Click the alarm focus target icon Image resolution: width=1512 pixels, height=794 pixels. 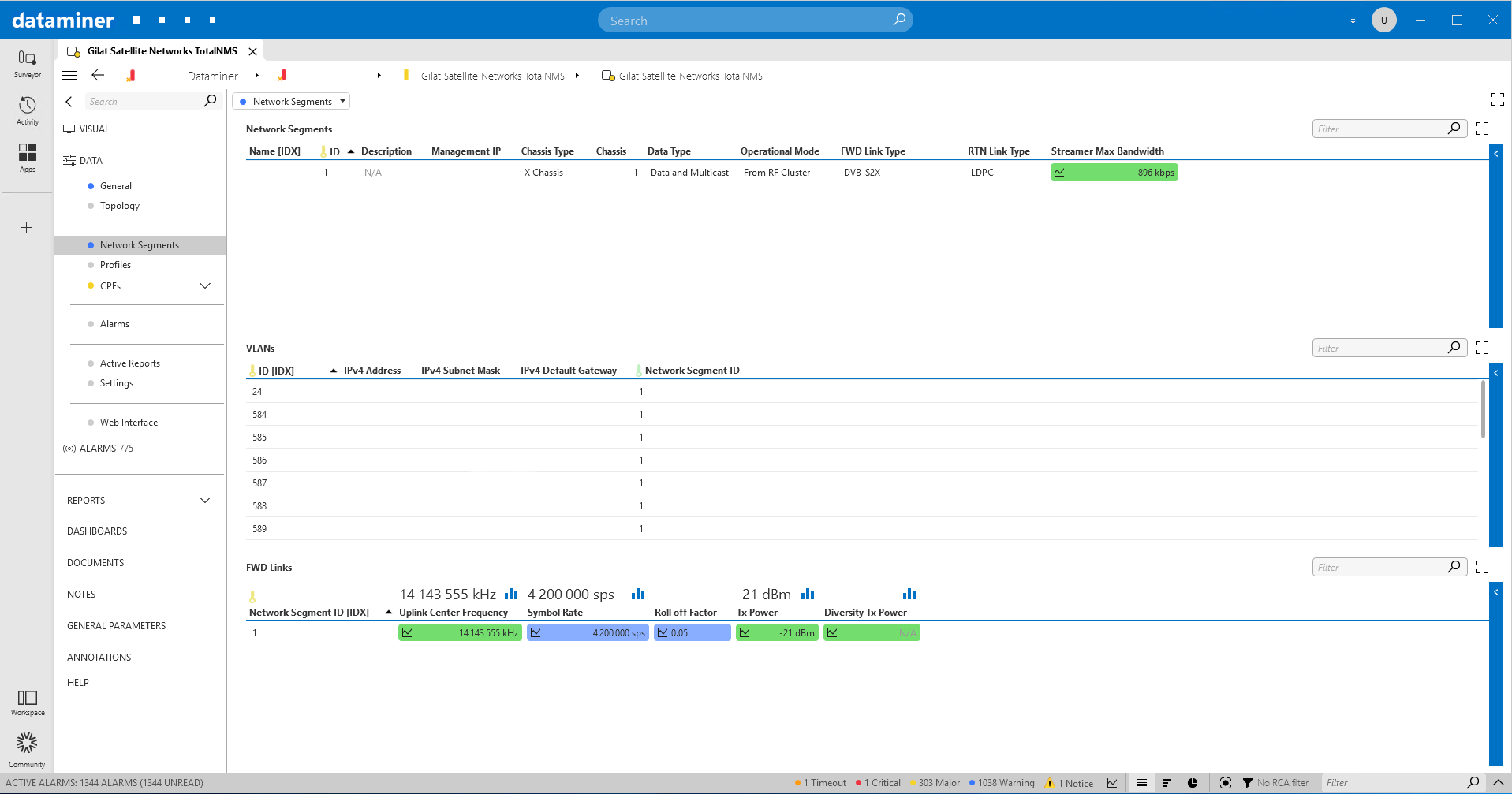tap(1225, 783)
